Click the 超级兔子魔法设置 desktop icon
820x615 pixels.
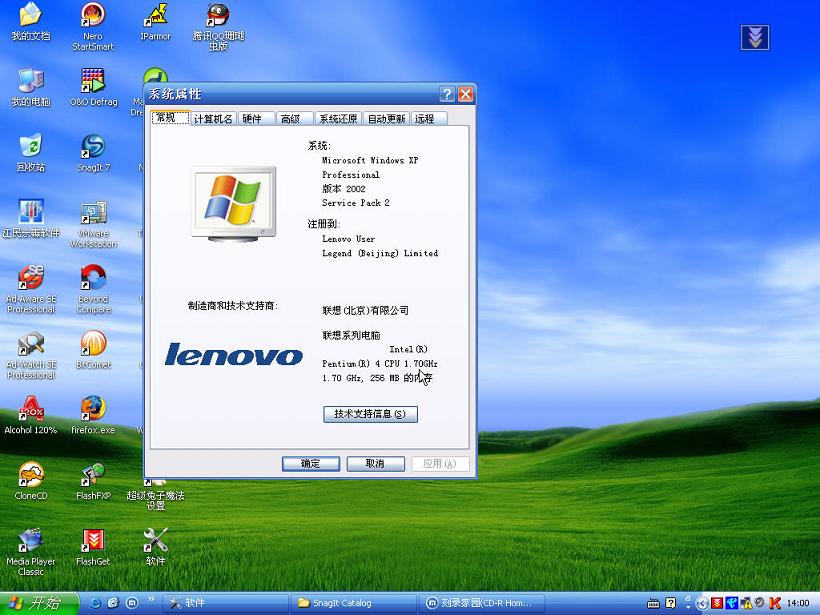(155, 495)
